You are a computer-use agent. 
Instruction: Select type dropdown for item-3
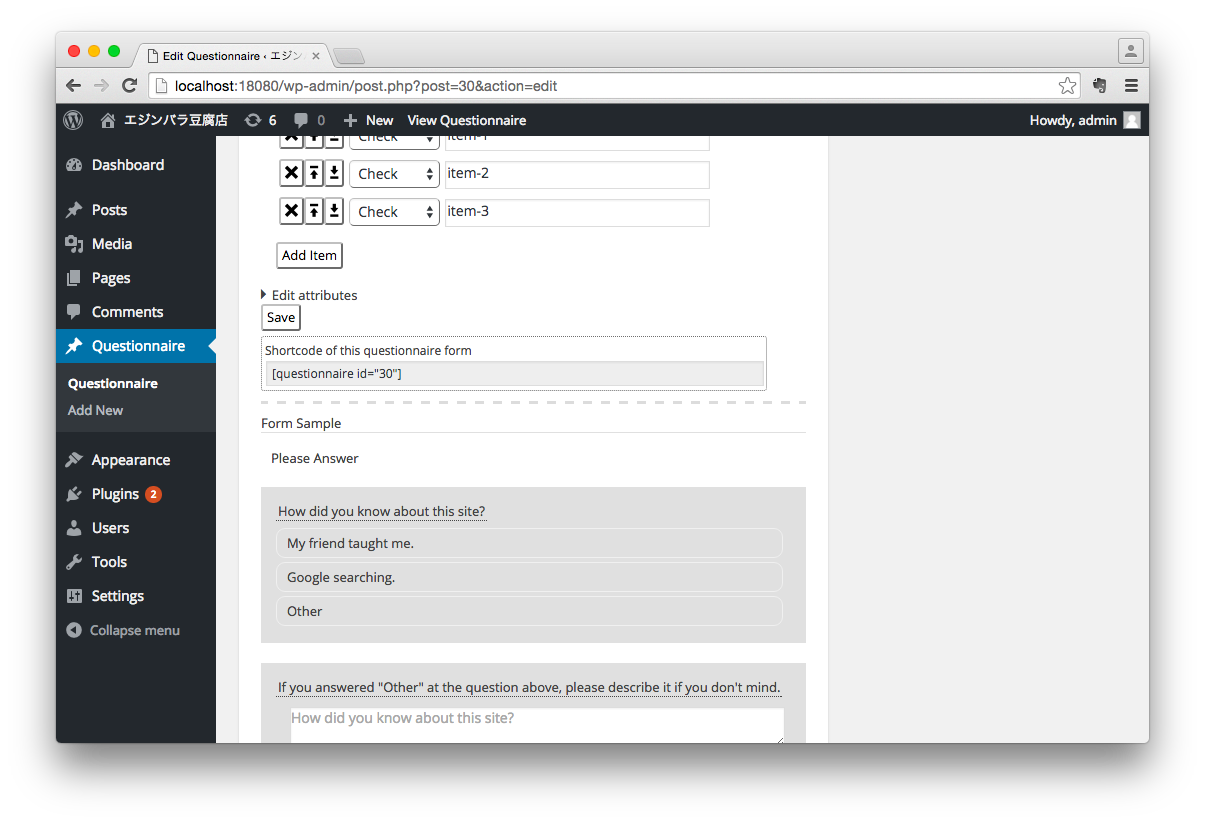pos(394,212)
